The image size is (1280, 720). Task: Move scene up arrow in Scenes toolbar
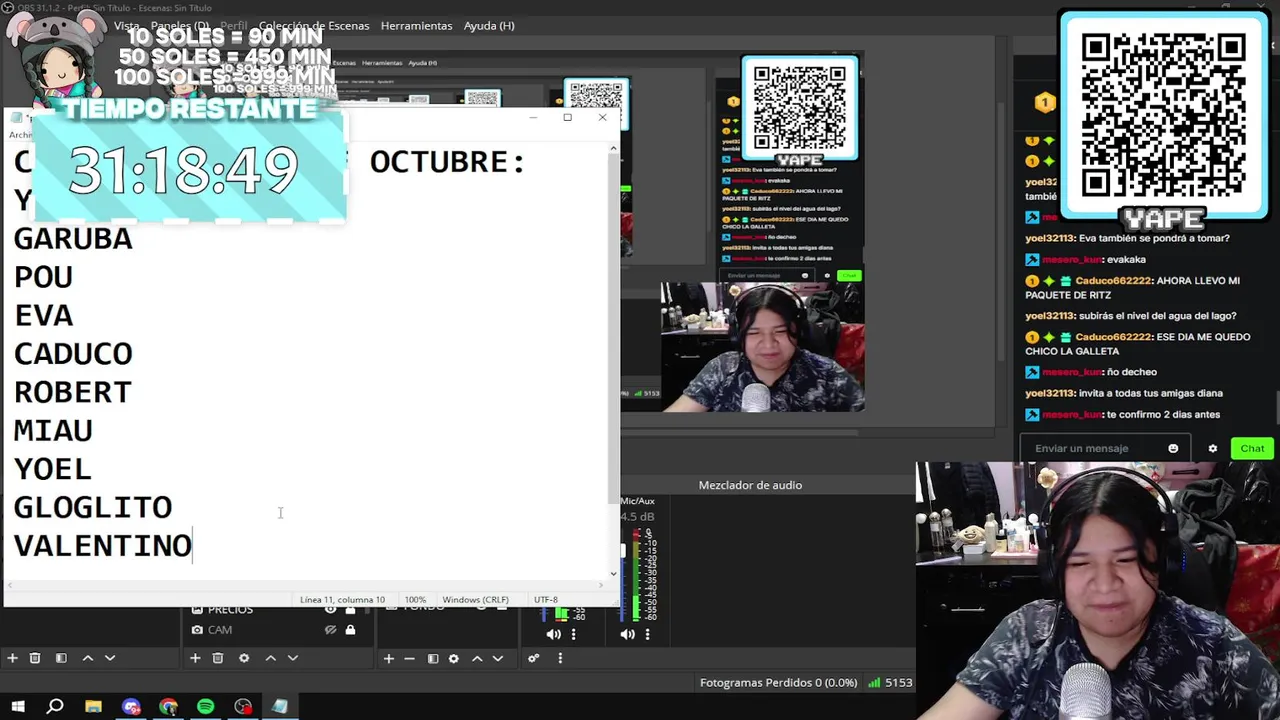(x=88, y=658)
